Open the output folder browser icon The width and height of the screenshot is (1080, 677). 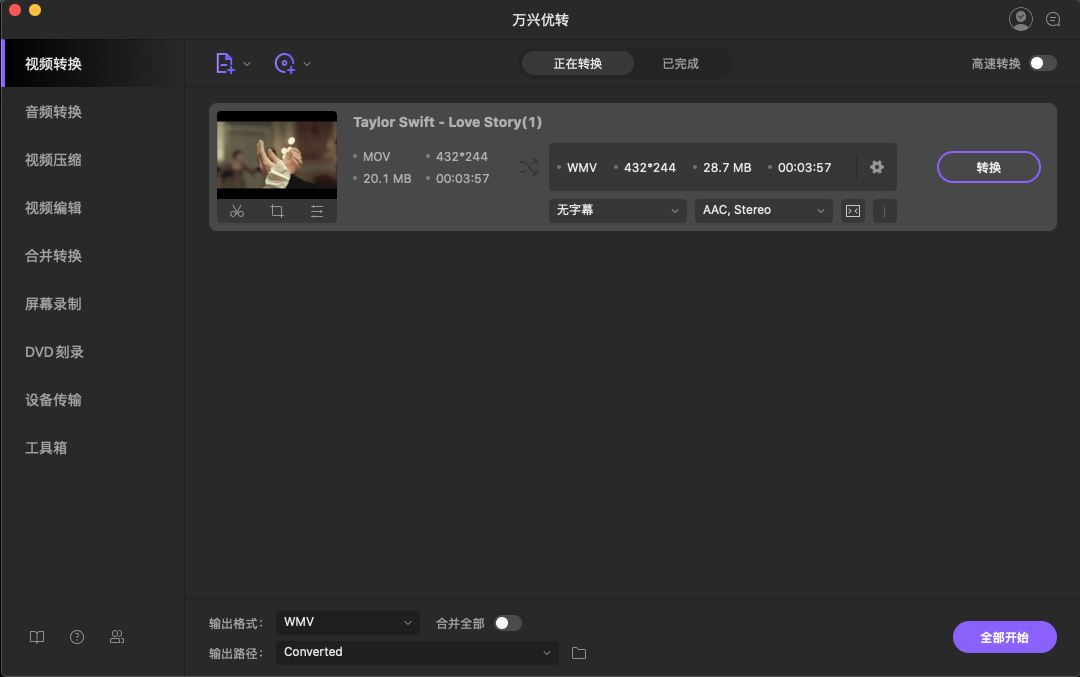click(578, 651)
